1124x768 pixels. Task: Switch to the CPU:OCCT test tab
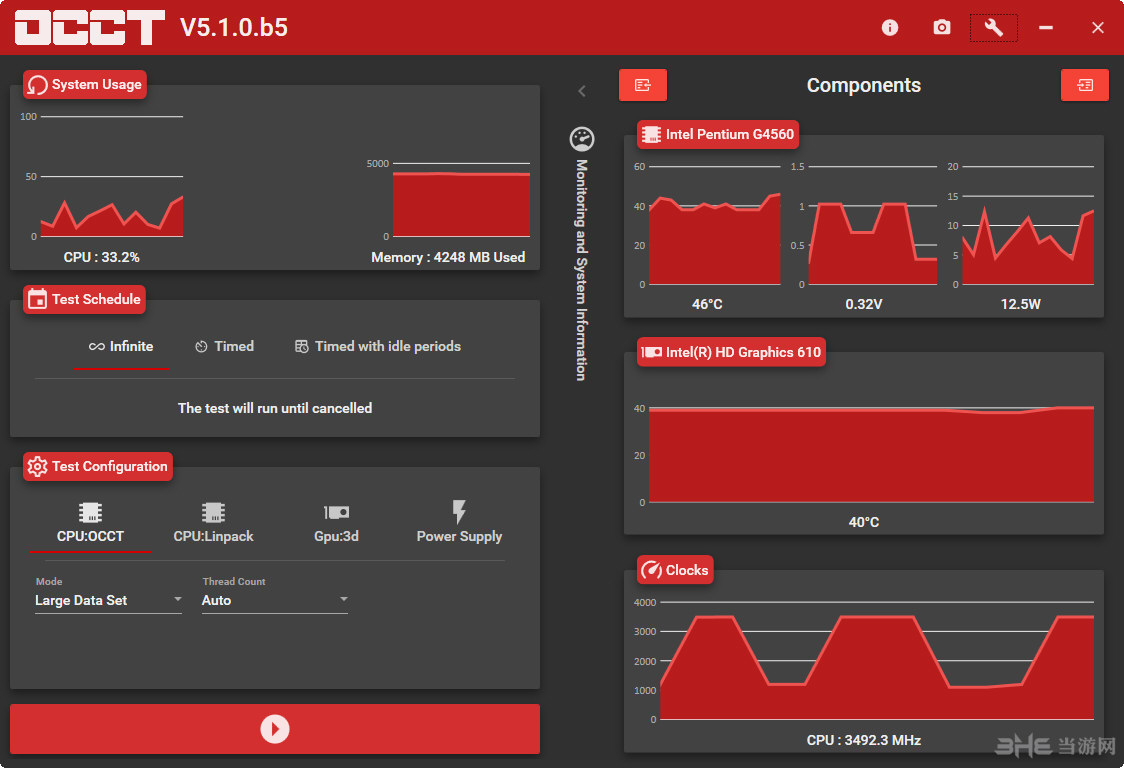(90, 524)
